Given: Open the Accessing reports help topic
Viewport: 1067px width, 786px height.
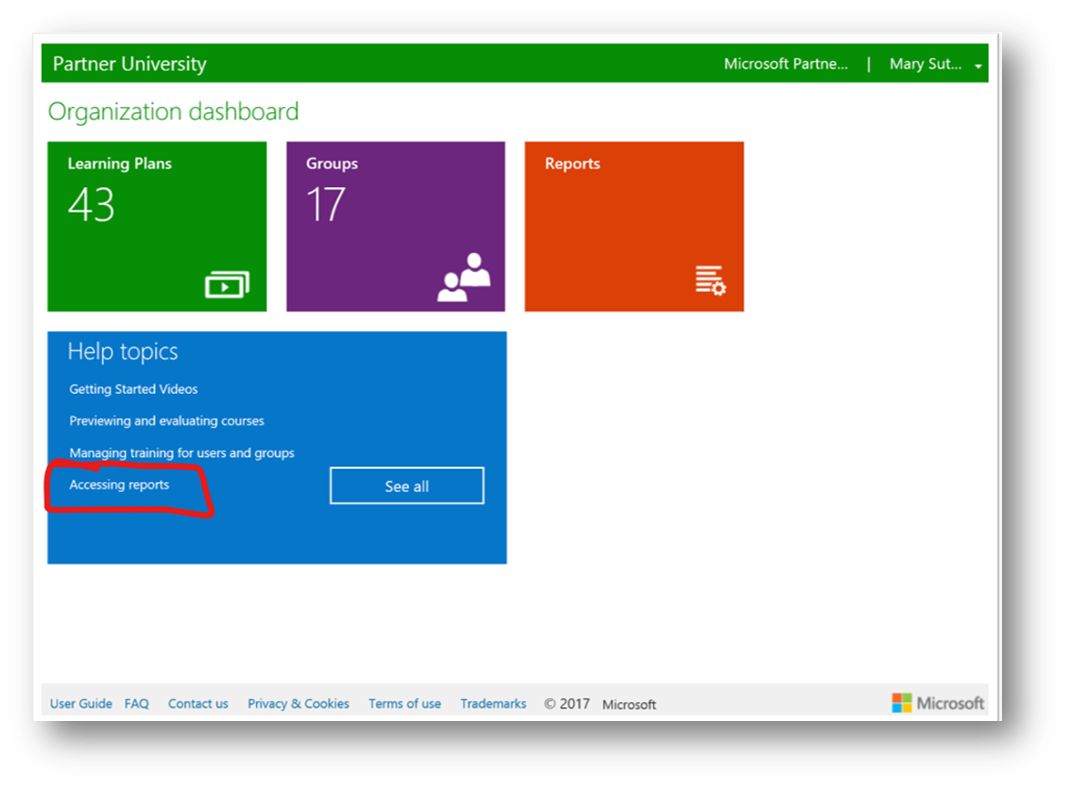Looking at the screenshot, I should pos(119,485).
